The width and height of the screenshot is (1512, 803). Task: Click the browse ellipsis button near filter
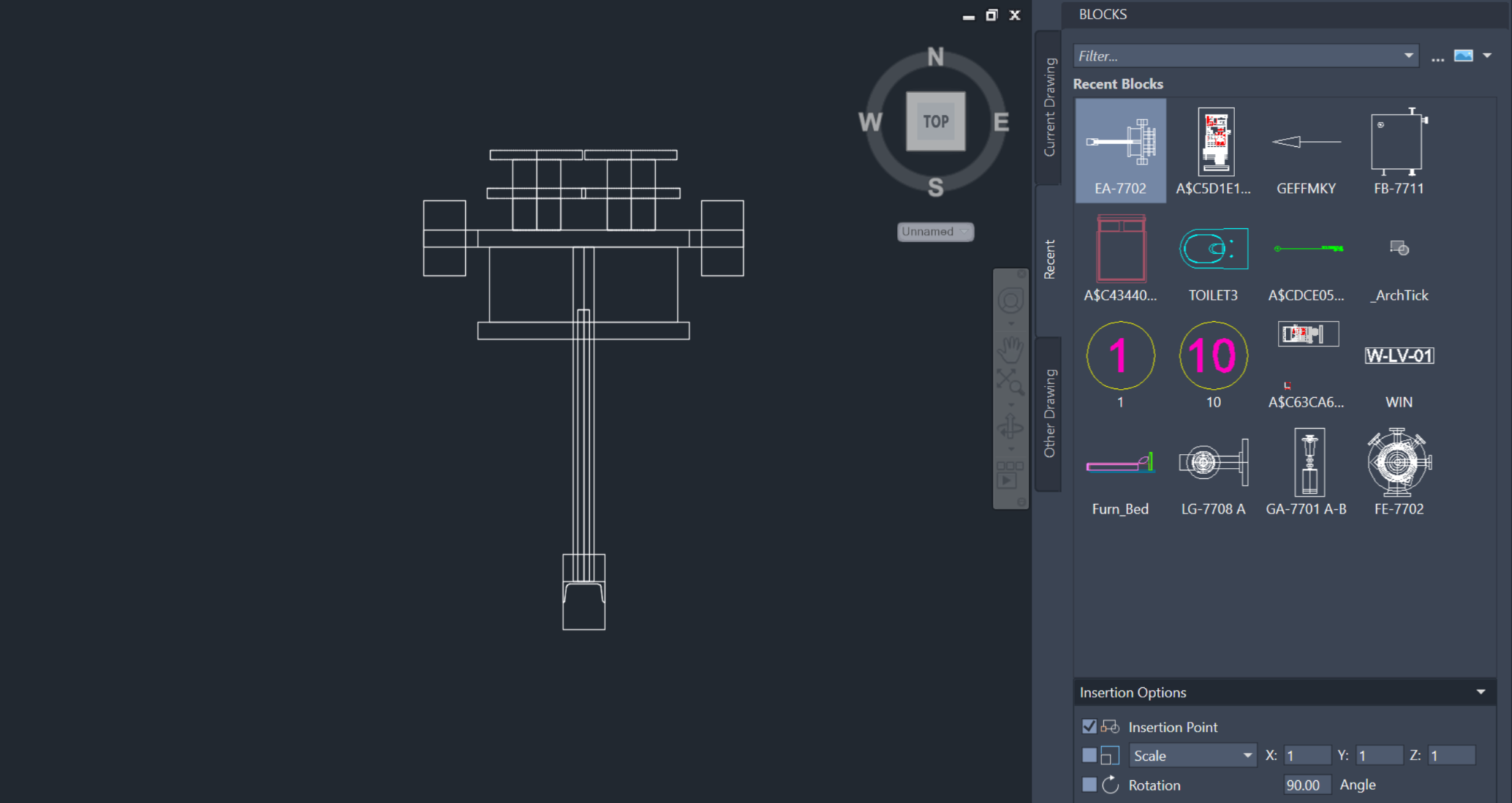(1437, 57)
